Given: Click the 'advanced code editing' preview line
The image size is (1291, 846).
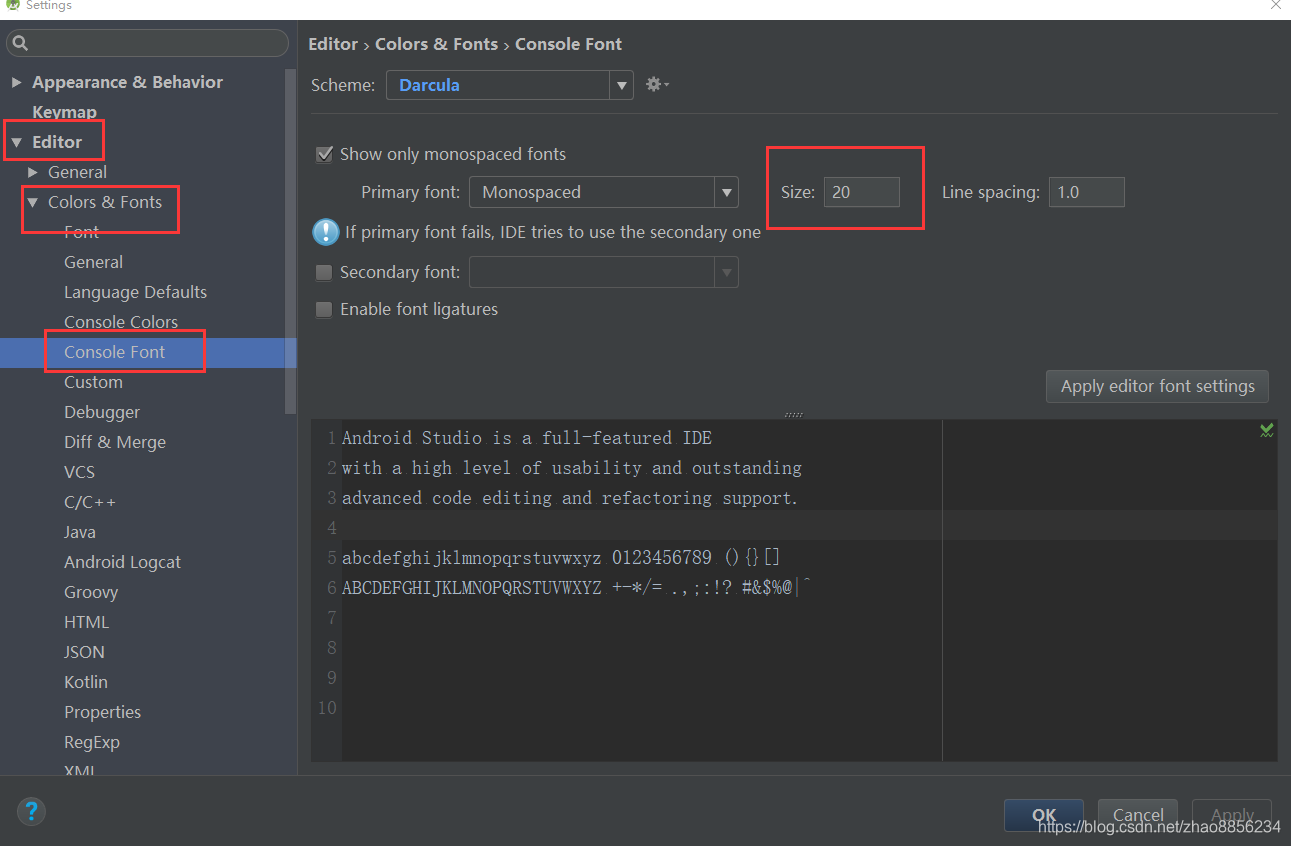Looking at the screenshot, I should pos(570,498).
